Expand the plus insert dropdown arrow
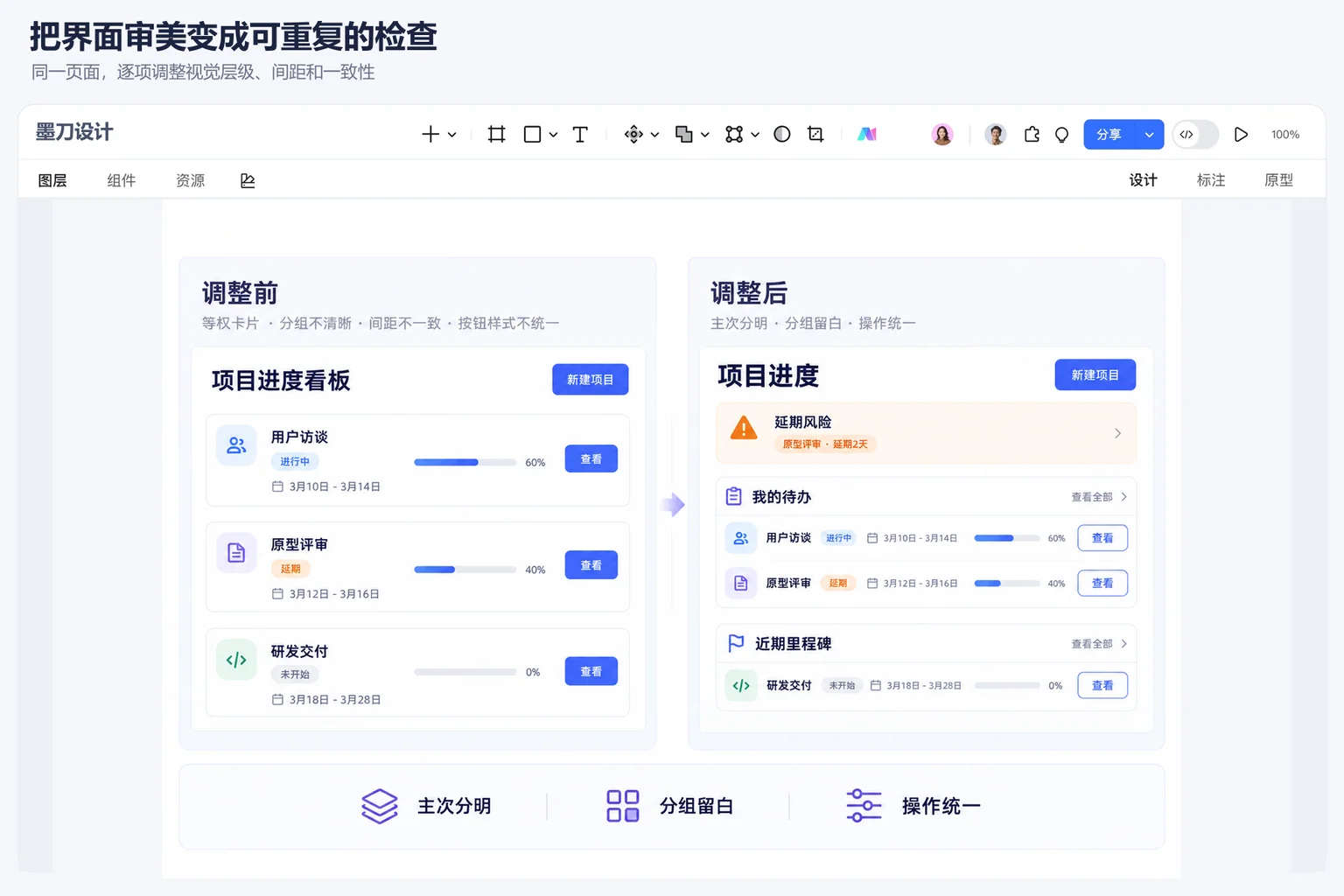 (x=452, y=135)
